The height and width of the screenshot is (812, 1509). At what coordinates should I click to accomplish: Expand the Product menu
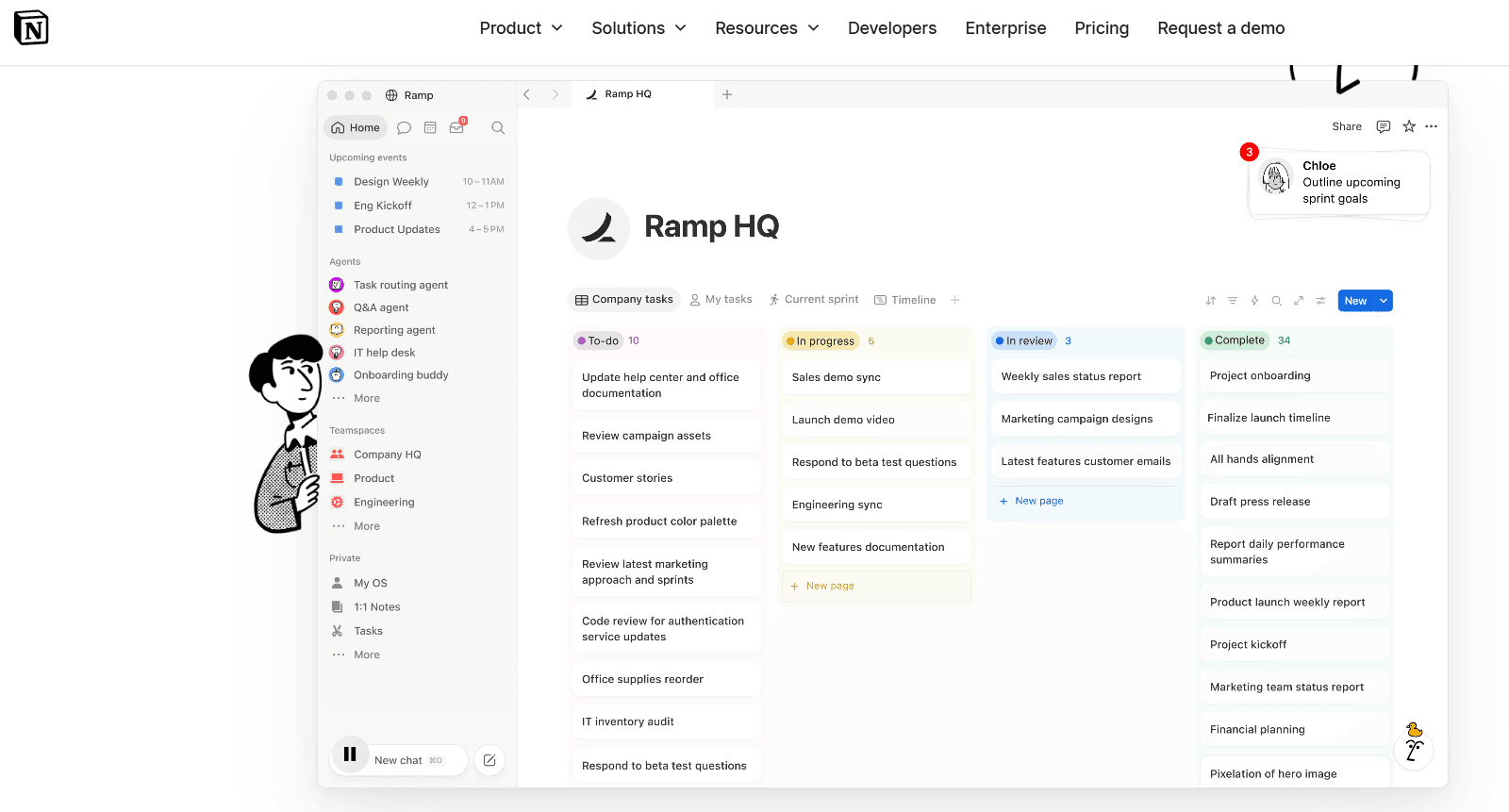tap(521, 28)
